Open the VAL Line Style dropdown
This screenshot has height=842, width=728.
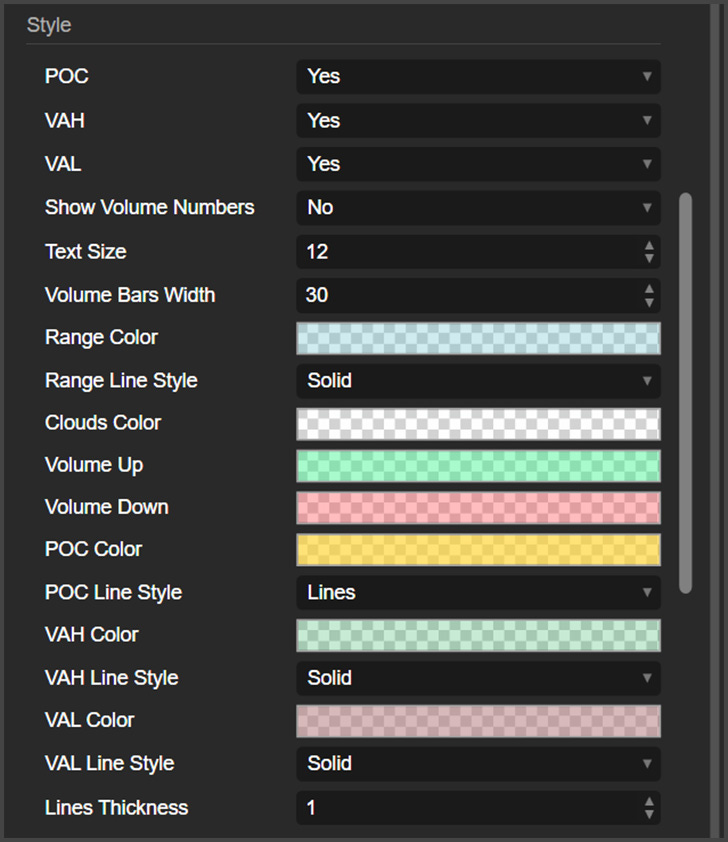coord(478,764)
